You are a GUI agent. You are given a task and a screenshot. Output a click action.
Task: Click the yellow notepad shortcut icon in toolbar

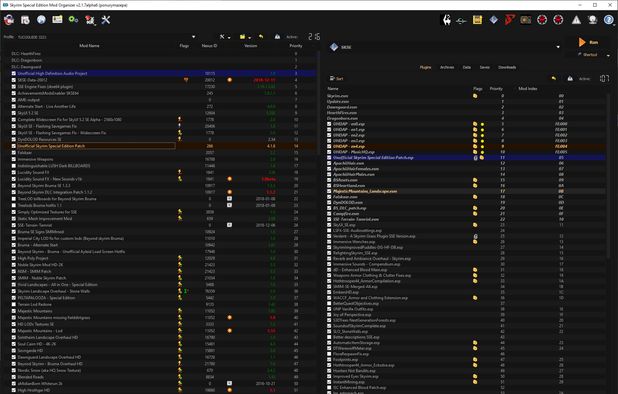click(477, 20)
